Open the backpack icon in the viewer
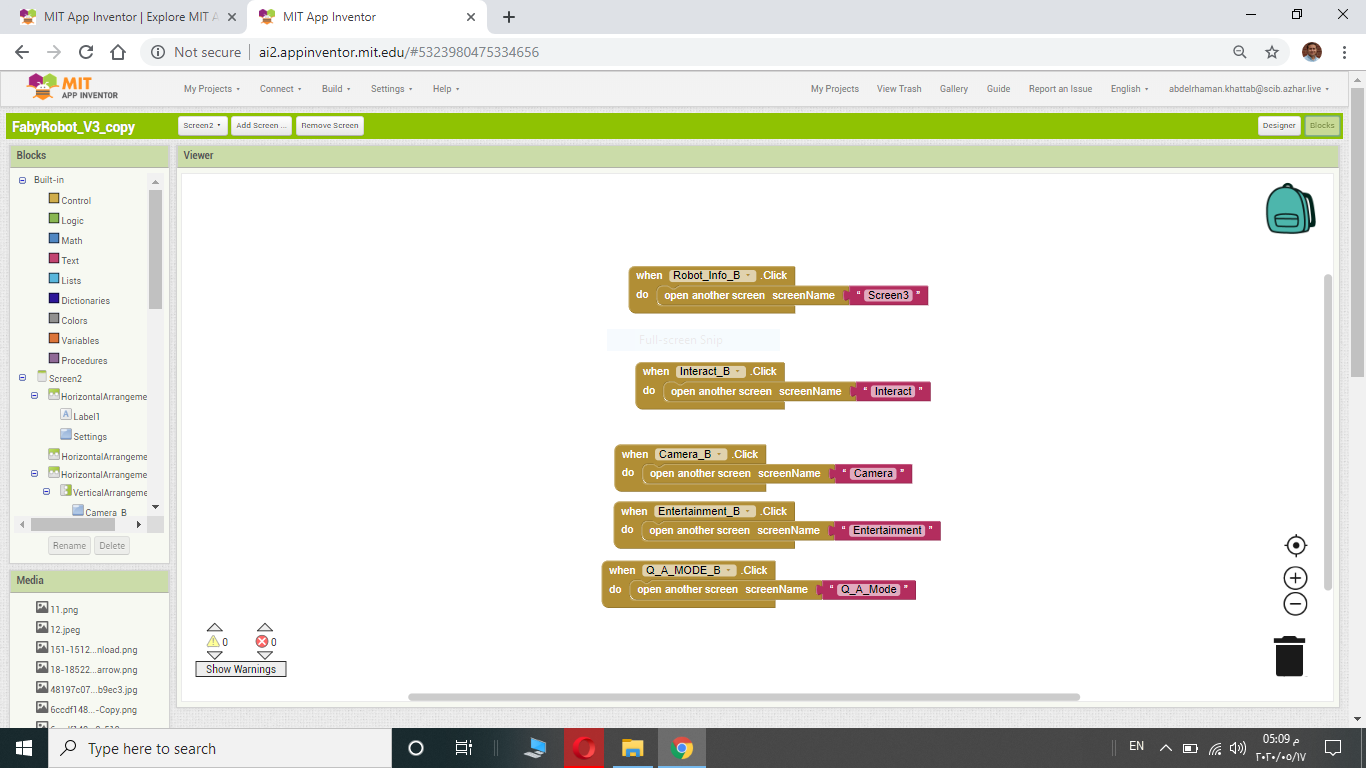Viewport: 1366px width, 768px height. [1290, 209]
